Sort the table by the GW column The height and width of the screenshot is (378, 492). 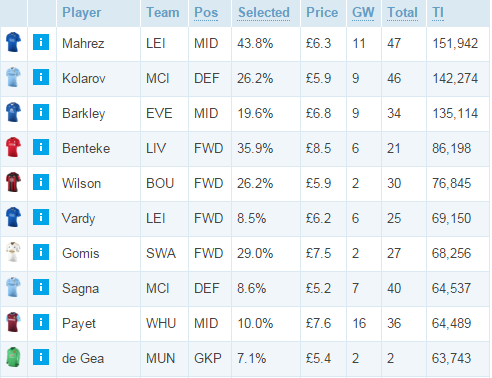(x=363, y=13)
